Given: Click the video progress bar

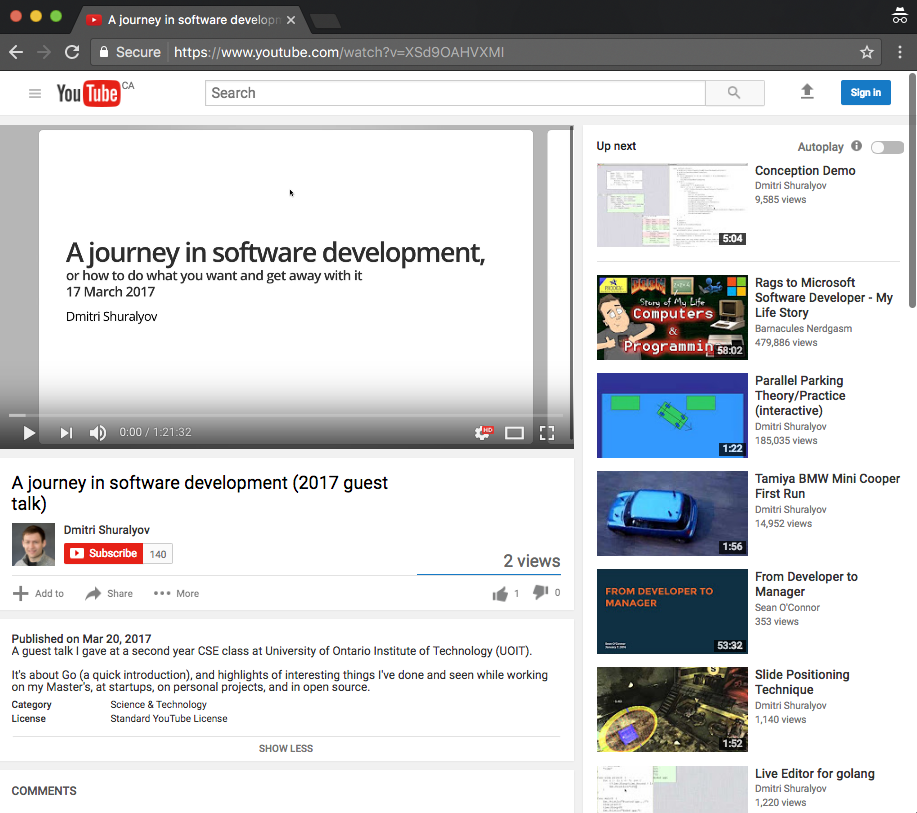Looking at the screenshot, I should click(286, 415).
